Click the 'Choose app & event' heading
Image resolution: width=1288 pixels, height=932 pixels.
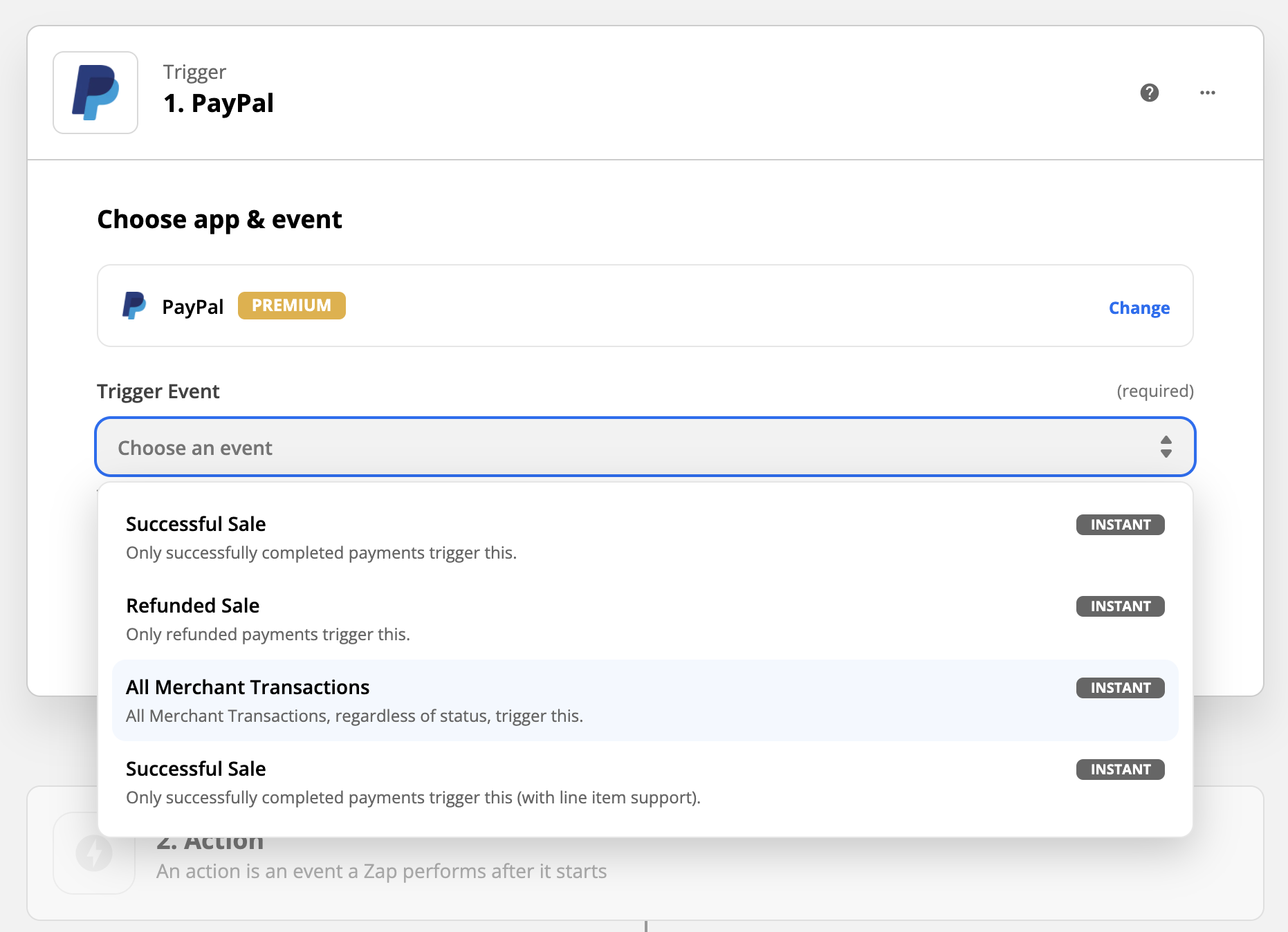pyautogui.click(x=219, y=219)
